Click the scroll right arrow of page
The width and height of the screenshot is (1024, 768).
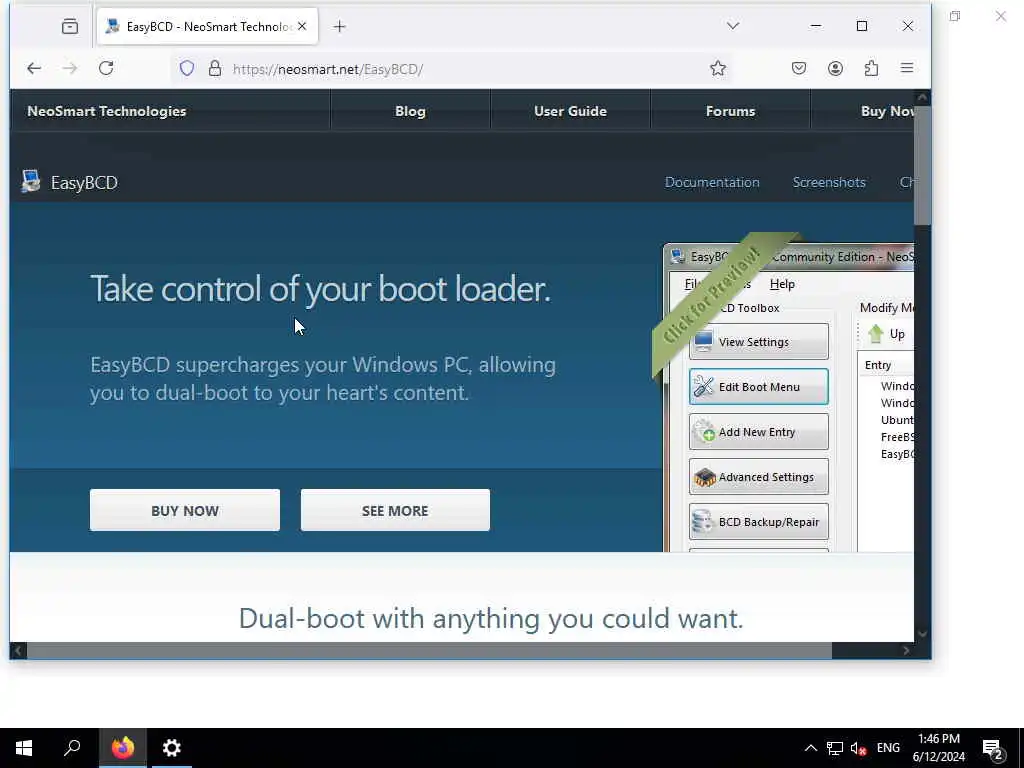coord(906,650)
